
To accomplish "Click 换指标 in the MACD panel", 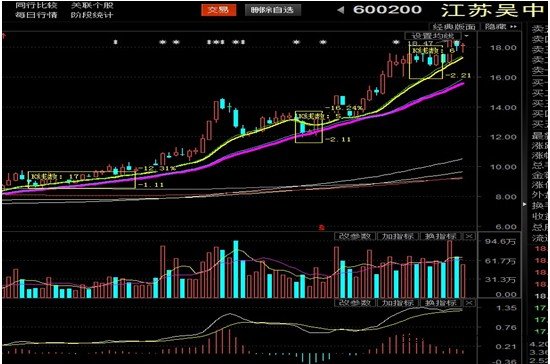I will tap(441, 303).
